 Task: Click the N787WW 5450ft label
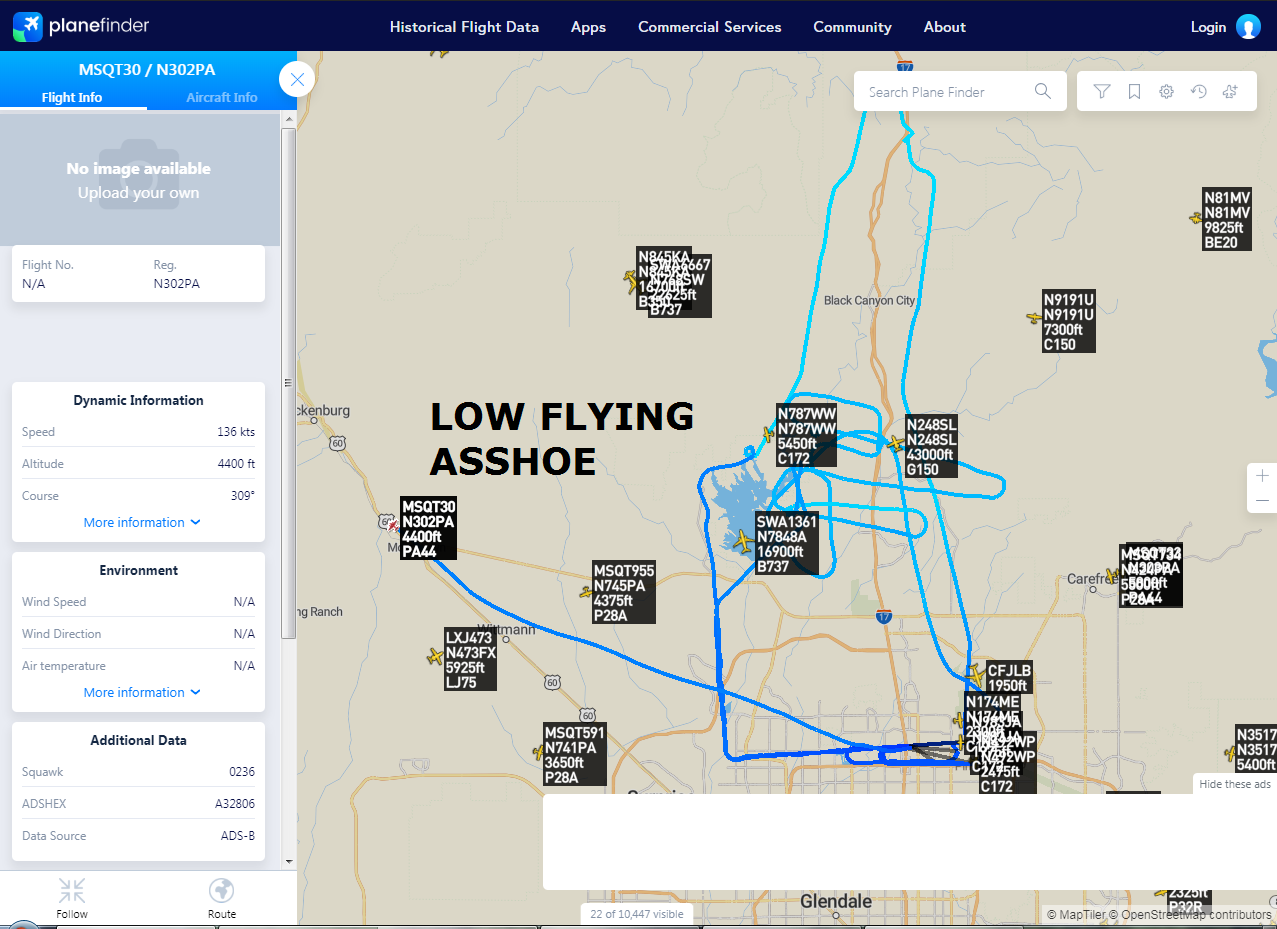tap(807, 436)
